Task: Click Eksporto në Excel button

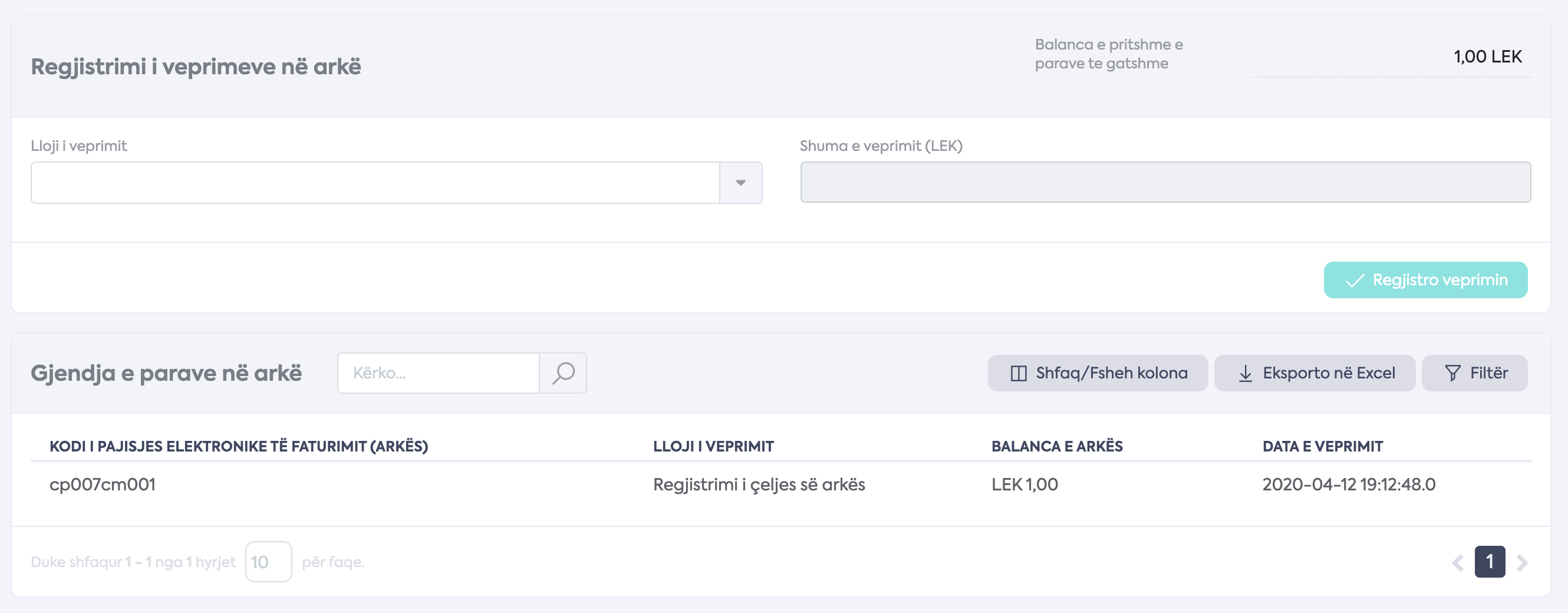Action: [x=1315, y=373]
